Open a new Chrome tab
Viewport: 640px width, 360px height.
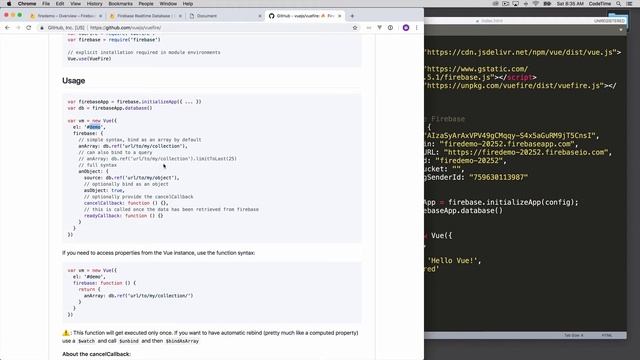pos(352,16)
